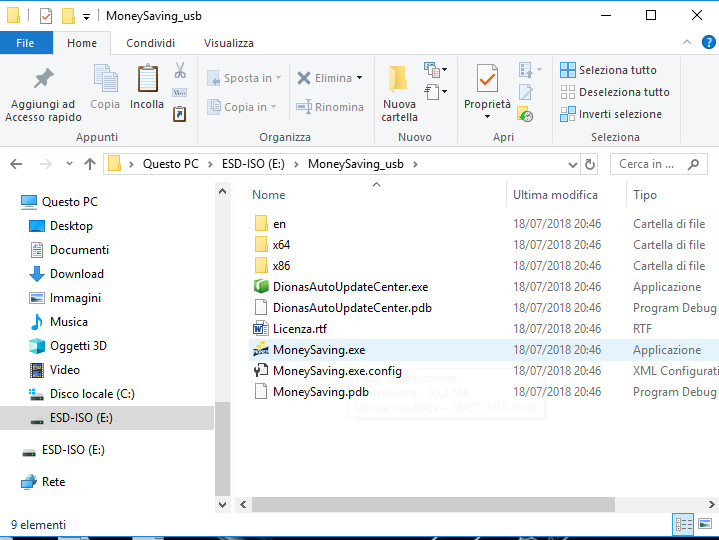Click the Modifica edit icon in Apri
719x540 pixels.
pyautogui.click(x=525, y=92)
